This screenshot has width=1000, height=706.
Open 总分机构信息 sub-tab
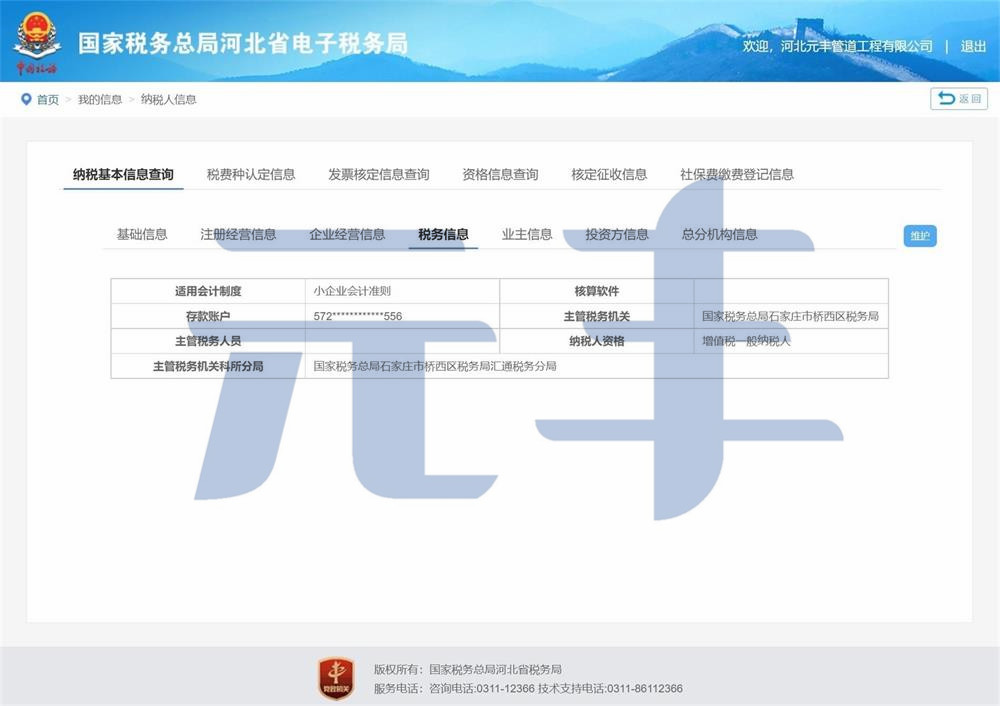[x=720, y=234]
